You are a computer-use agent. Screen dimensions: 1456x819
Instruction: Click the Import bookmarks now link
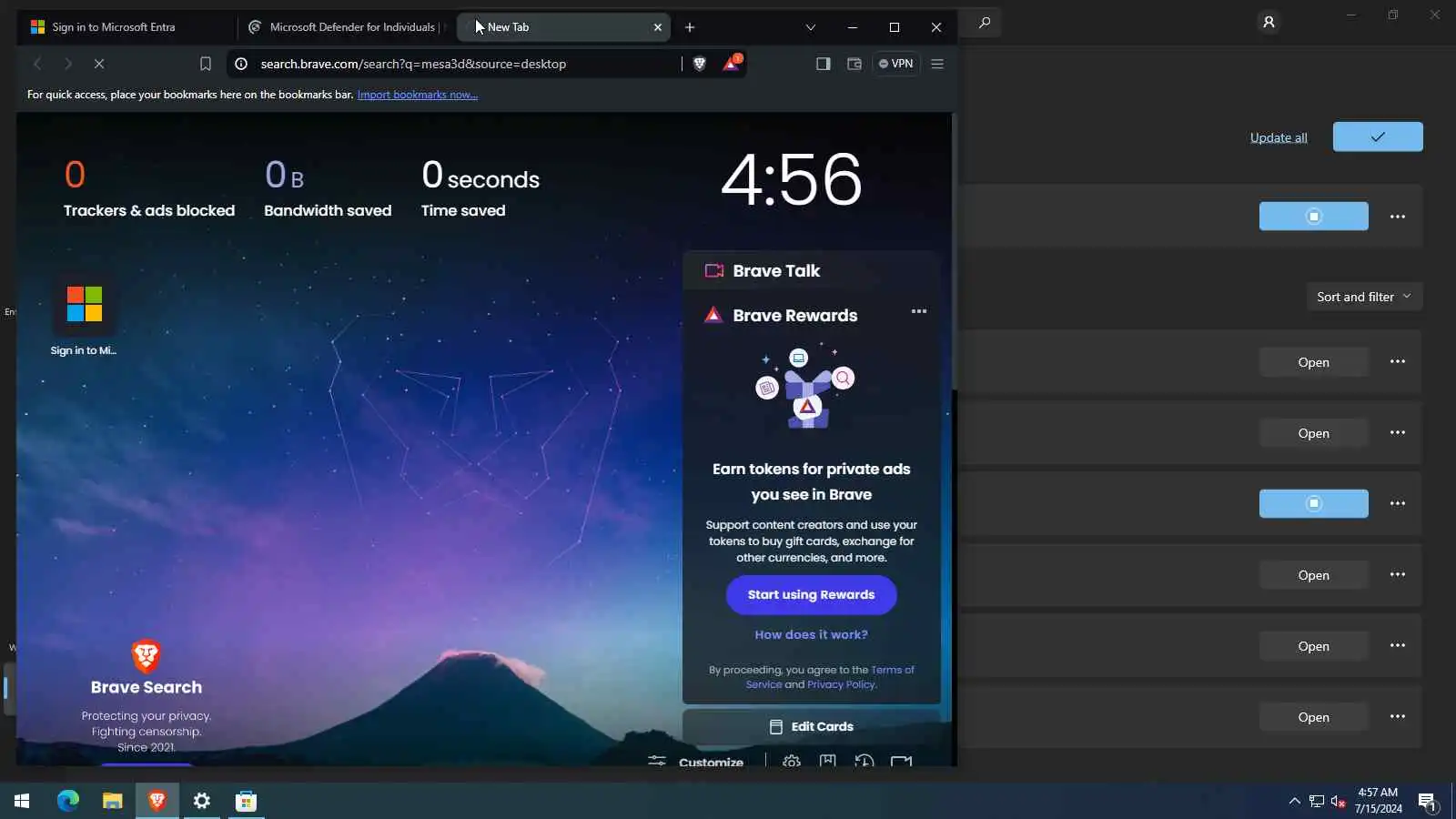coord(418,95)
